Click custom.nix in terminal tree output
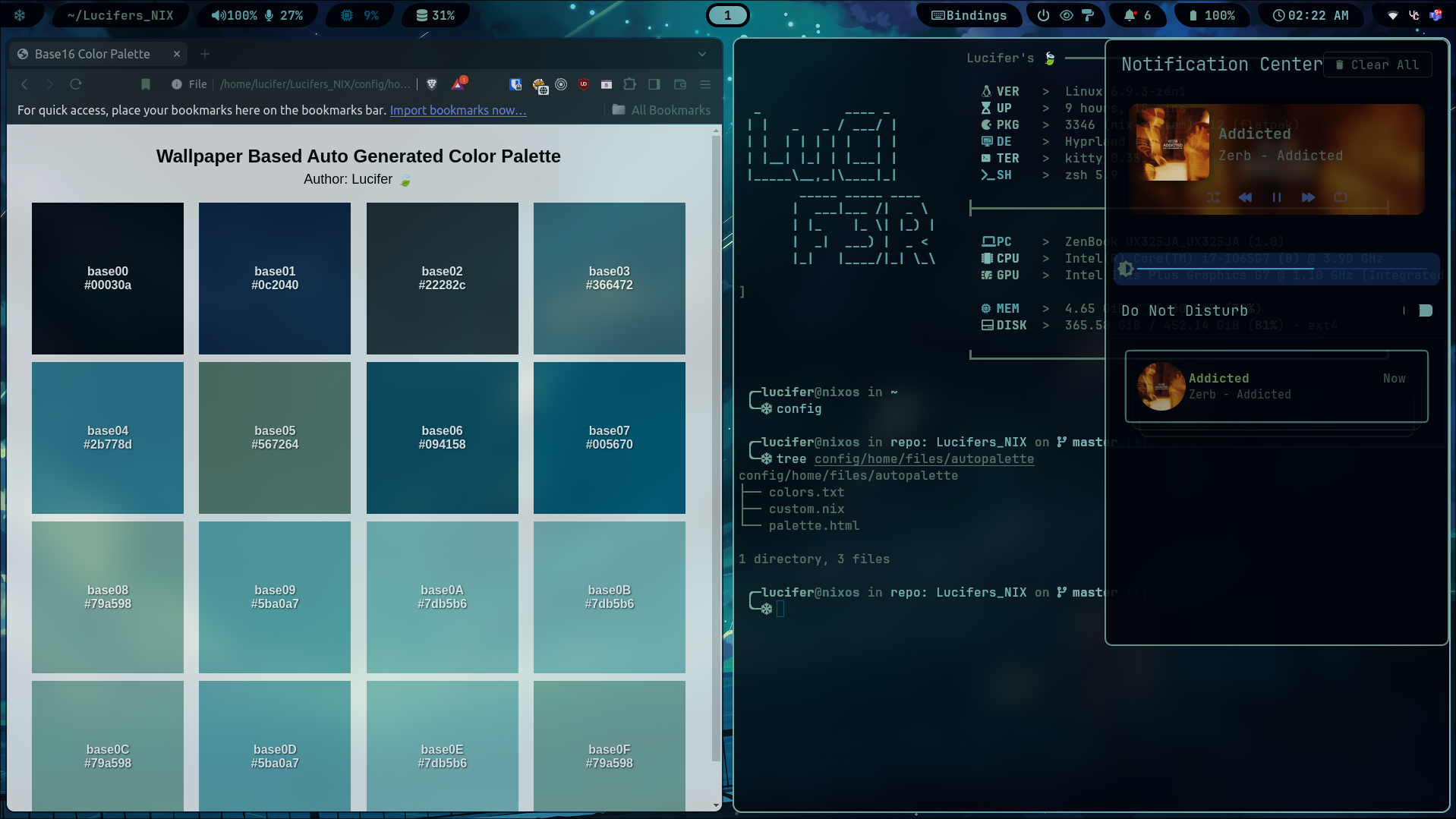Viewport: 1456px width, 819px height. pos(806,509)
